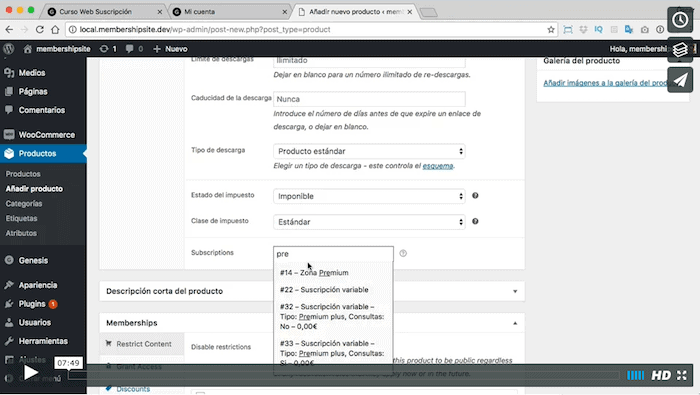The height and width of the screenshot is (395, 700).
Task: Share video with paper plane icon
Action: pos(680,80)
